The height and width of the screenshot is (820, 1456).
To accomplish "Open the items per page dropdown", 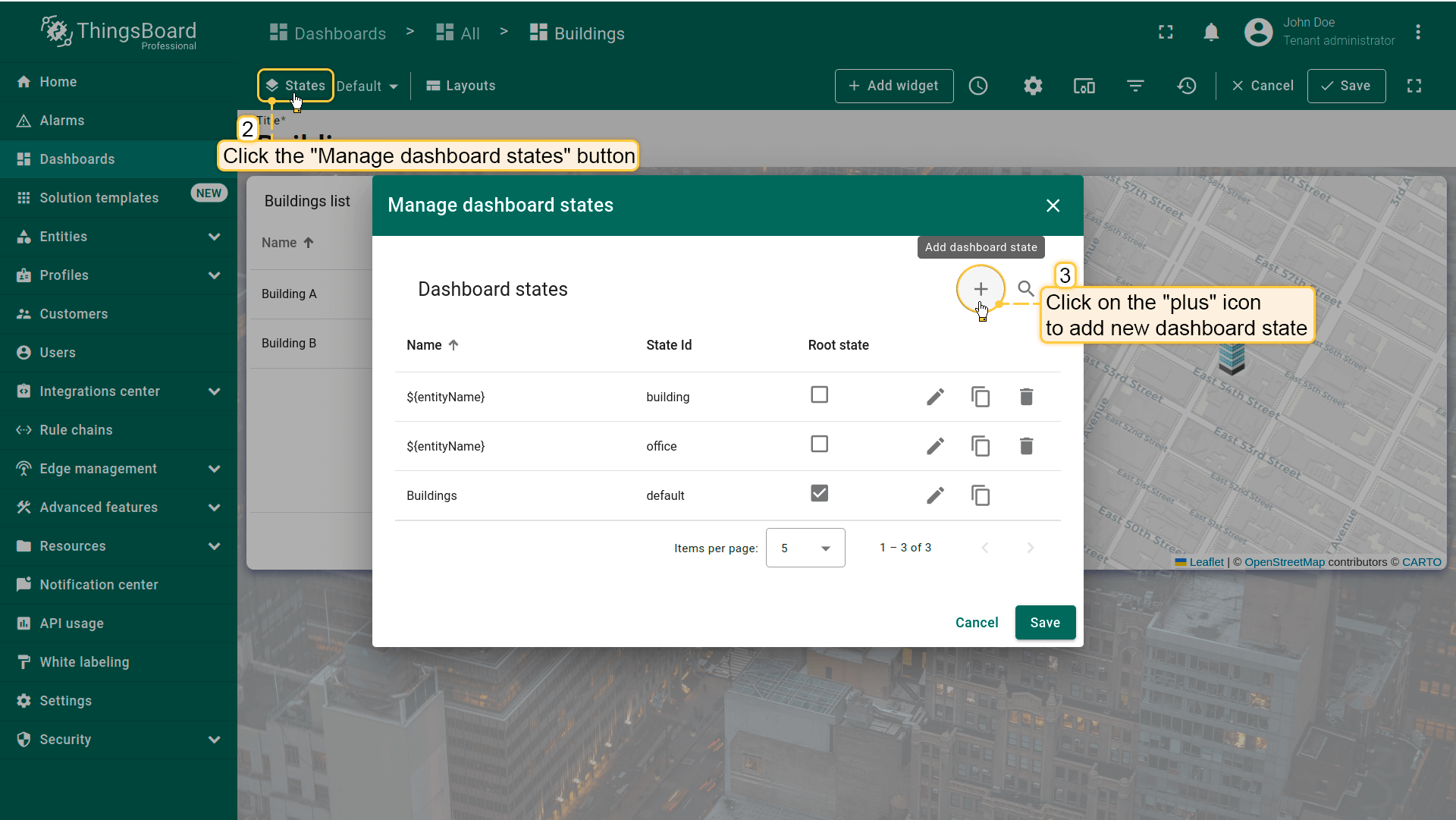I will click(805, 548).
